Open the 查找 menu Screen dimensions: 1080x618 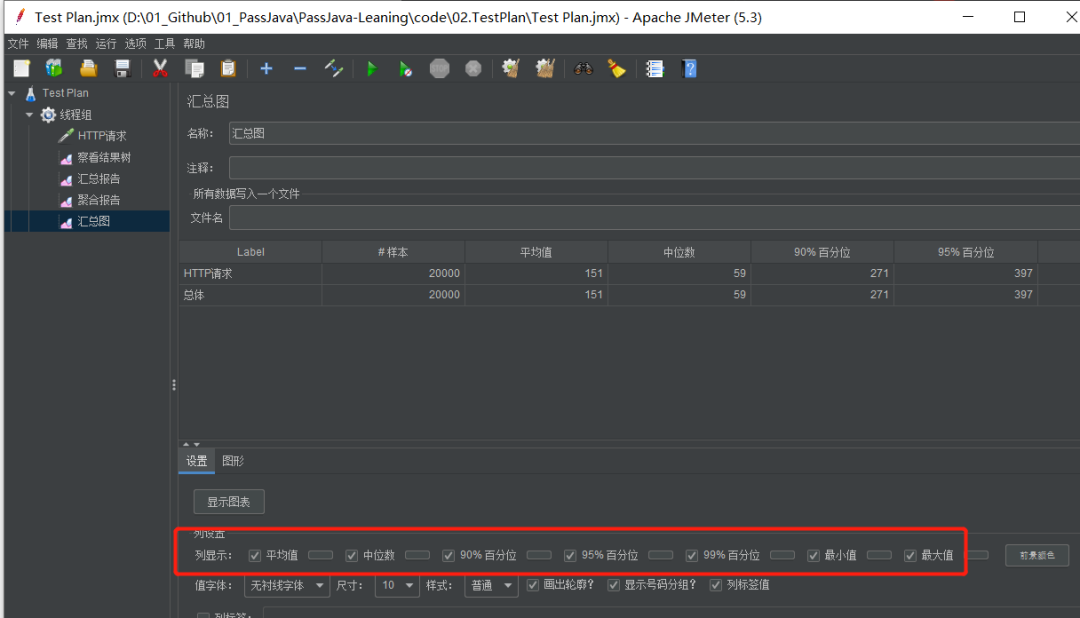pos(76,43)
